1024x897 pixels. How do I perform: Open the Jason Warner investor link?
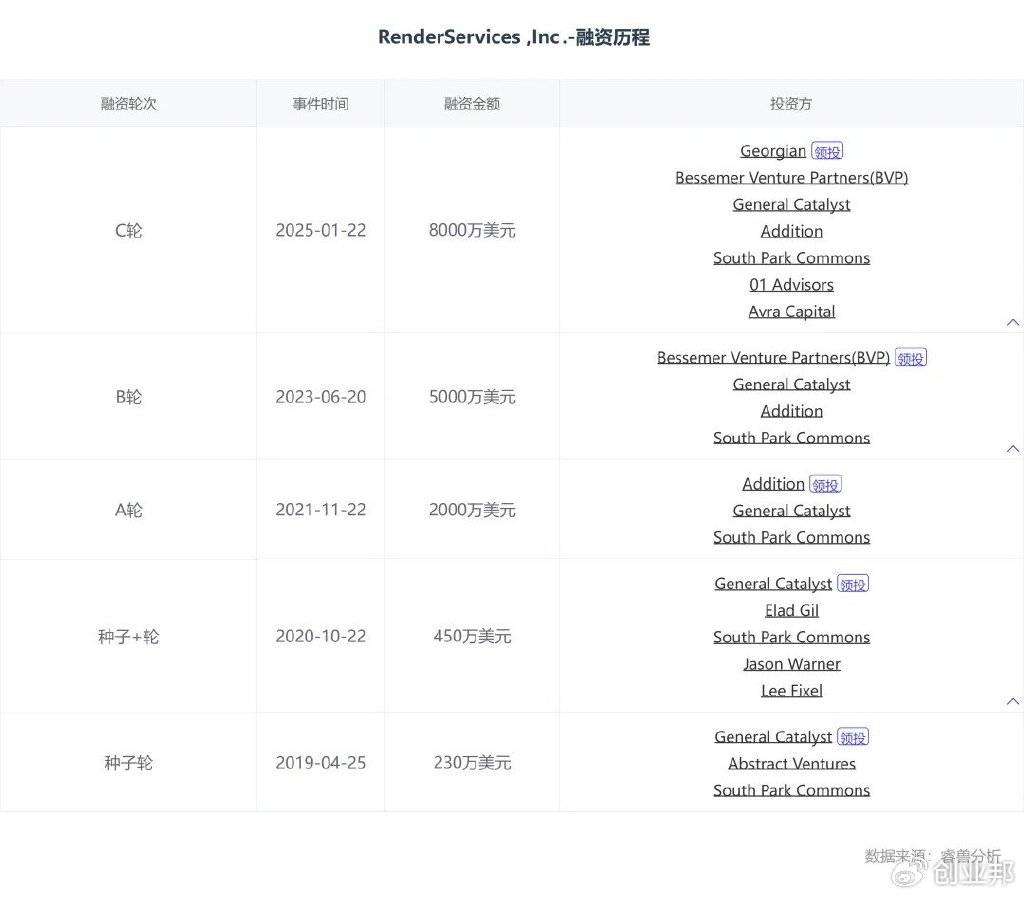(792, 664)
